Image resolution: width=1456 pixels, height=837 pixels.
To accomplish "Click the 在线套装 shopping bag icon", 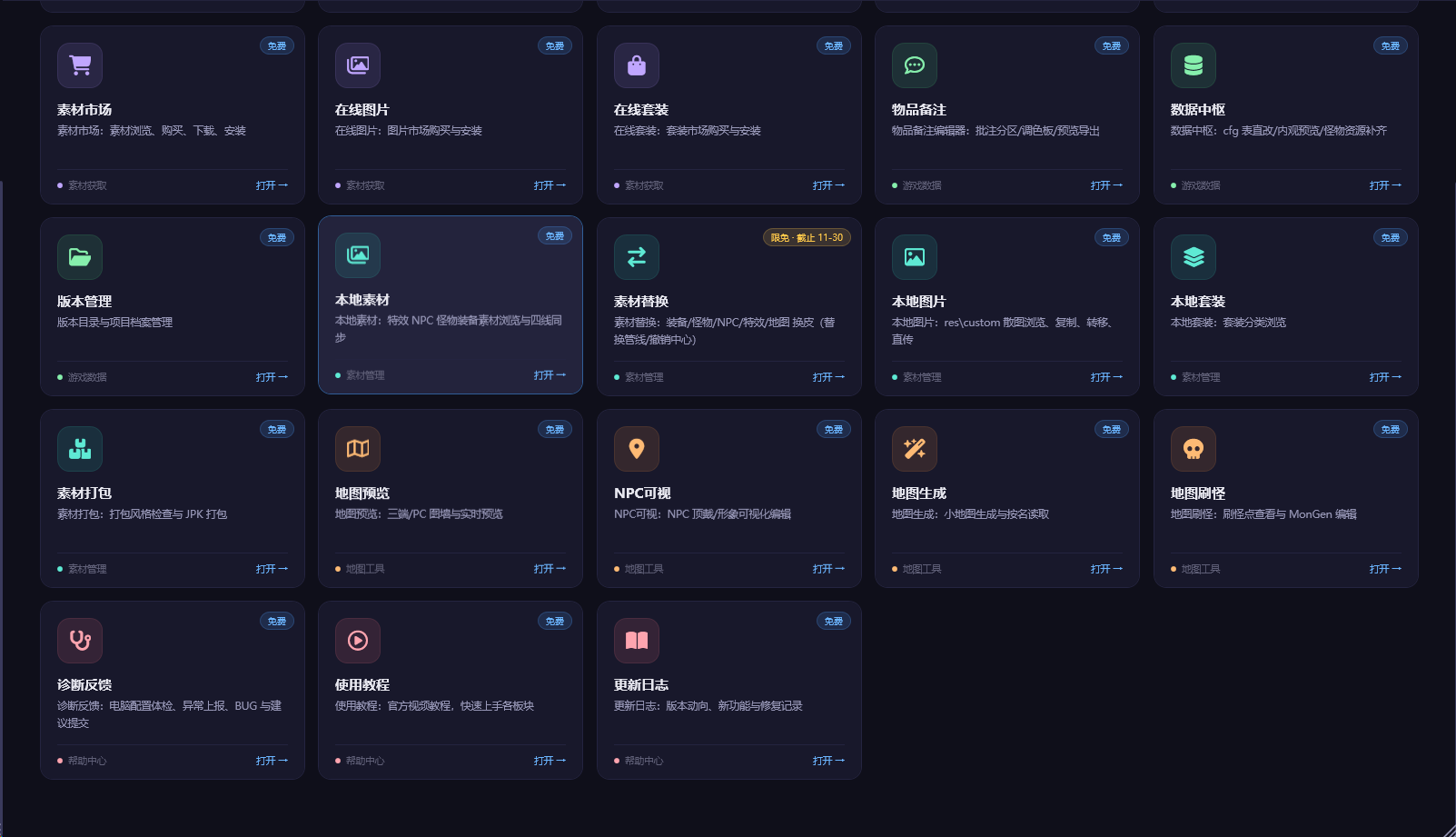I will coord(637,65).
